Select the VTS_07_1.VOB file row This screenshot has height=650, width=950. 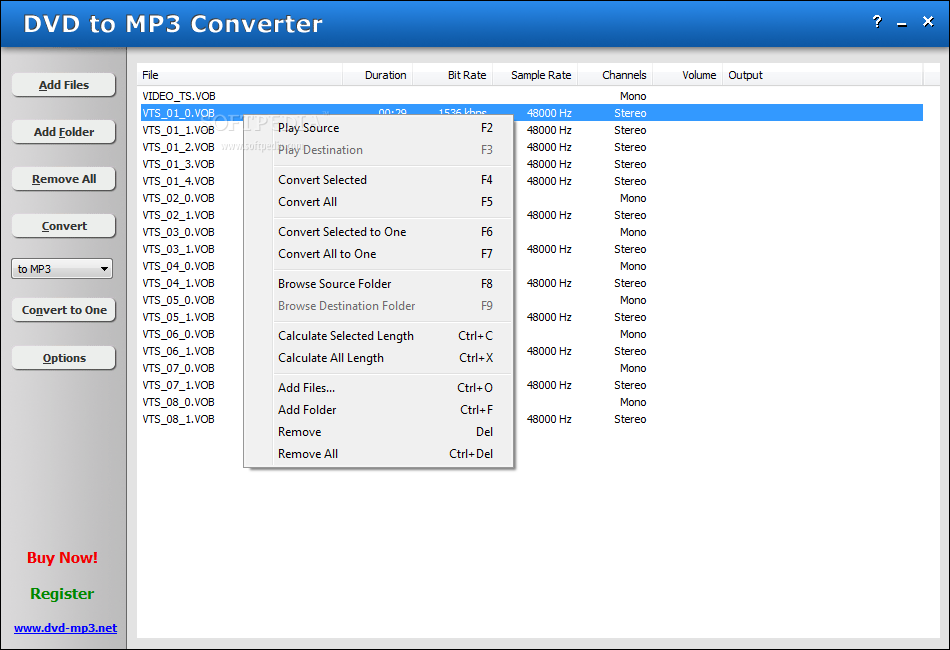[178, 384]
